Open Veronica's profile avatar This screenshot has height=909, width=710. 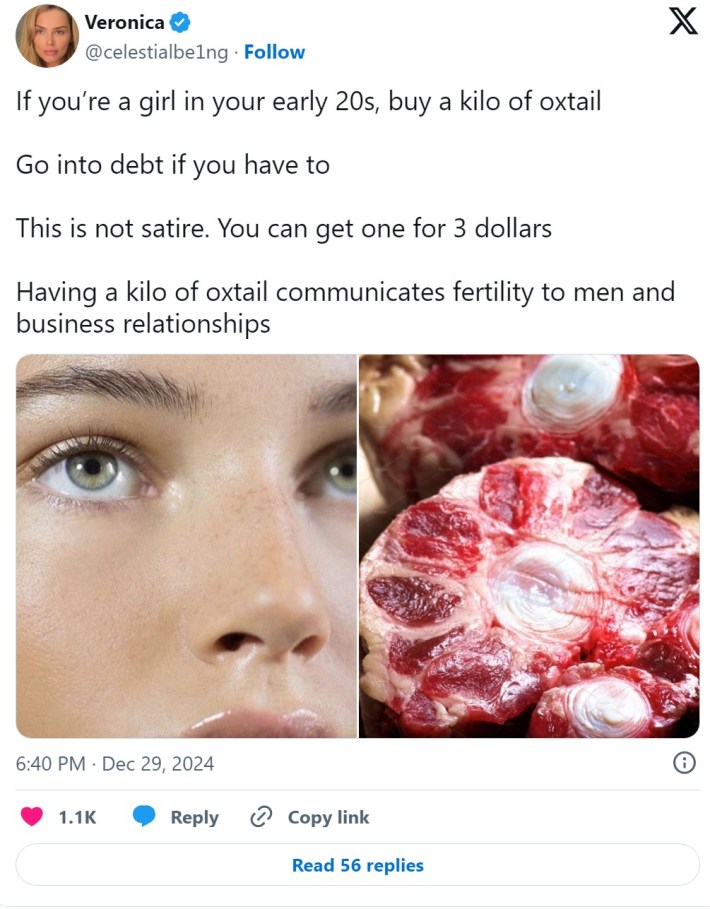[47, 37]
